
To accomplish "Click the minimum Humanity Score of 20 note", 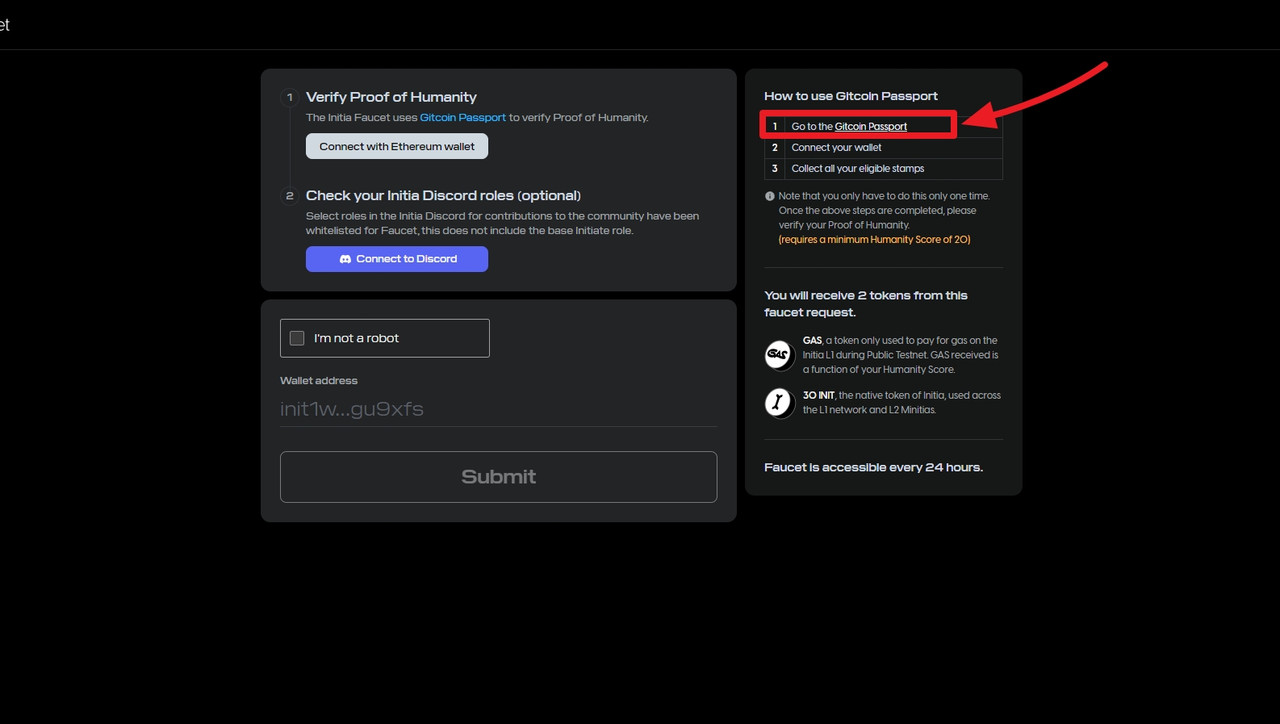I will [875, 240].
